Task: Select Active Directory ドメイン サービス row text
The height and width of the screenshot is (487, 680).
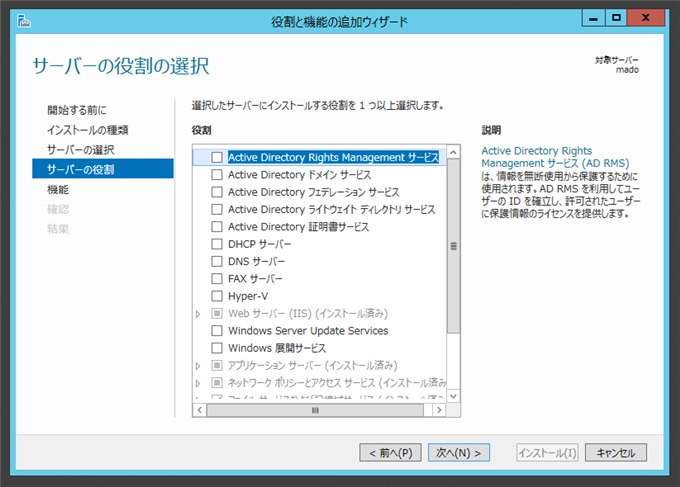Action: pos(300,174)
